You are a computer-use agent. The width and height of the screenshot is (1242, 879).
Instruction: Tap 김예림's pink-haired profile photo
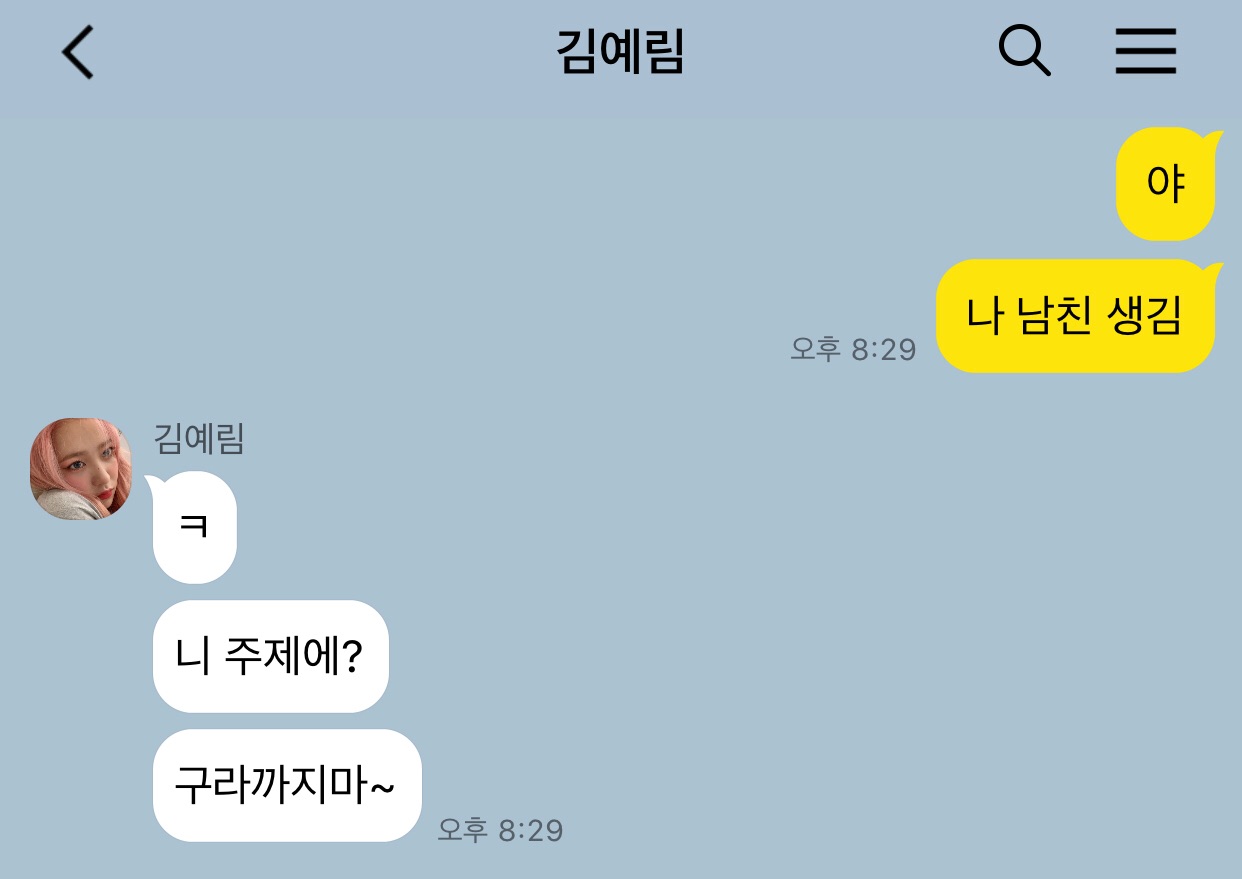[81, 469]
